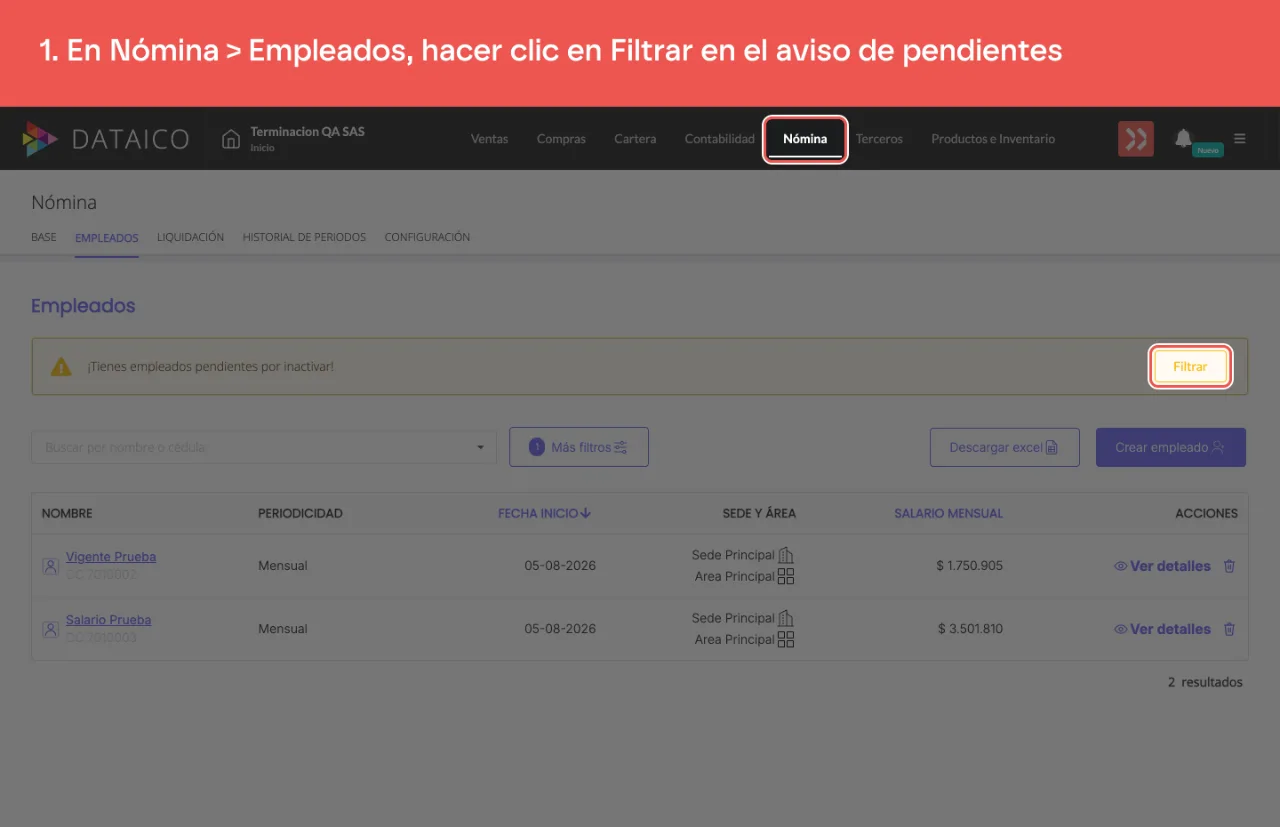
Task: Open the Cartera menu
Action: click(635, 139)
